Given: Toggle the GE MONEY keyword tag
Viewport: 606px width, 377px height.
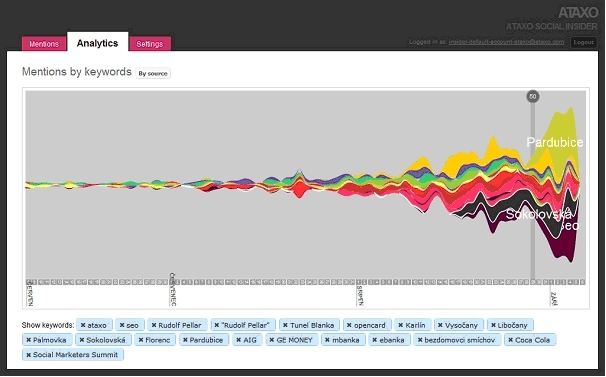Looking at the screenshot, I should coord(292,340).
